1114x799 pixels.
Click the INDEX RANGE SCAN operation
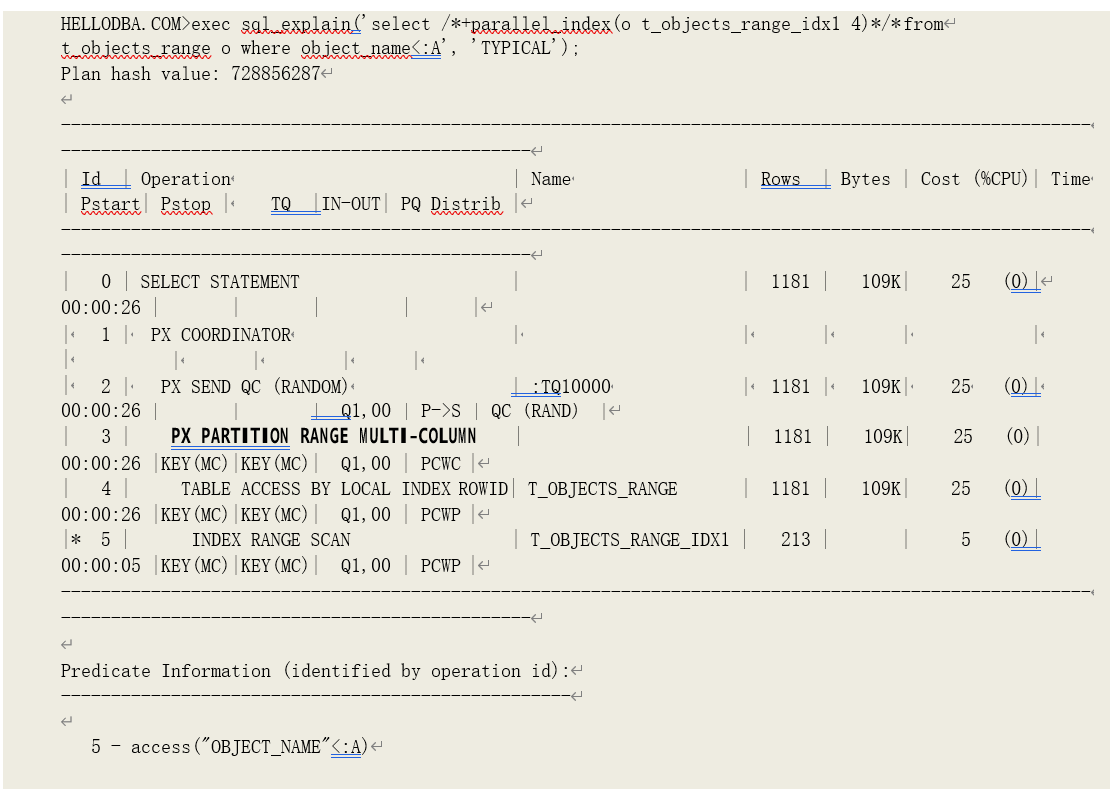coord(271,540)
